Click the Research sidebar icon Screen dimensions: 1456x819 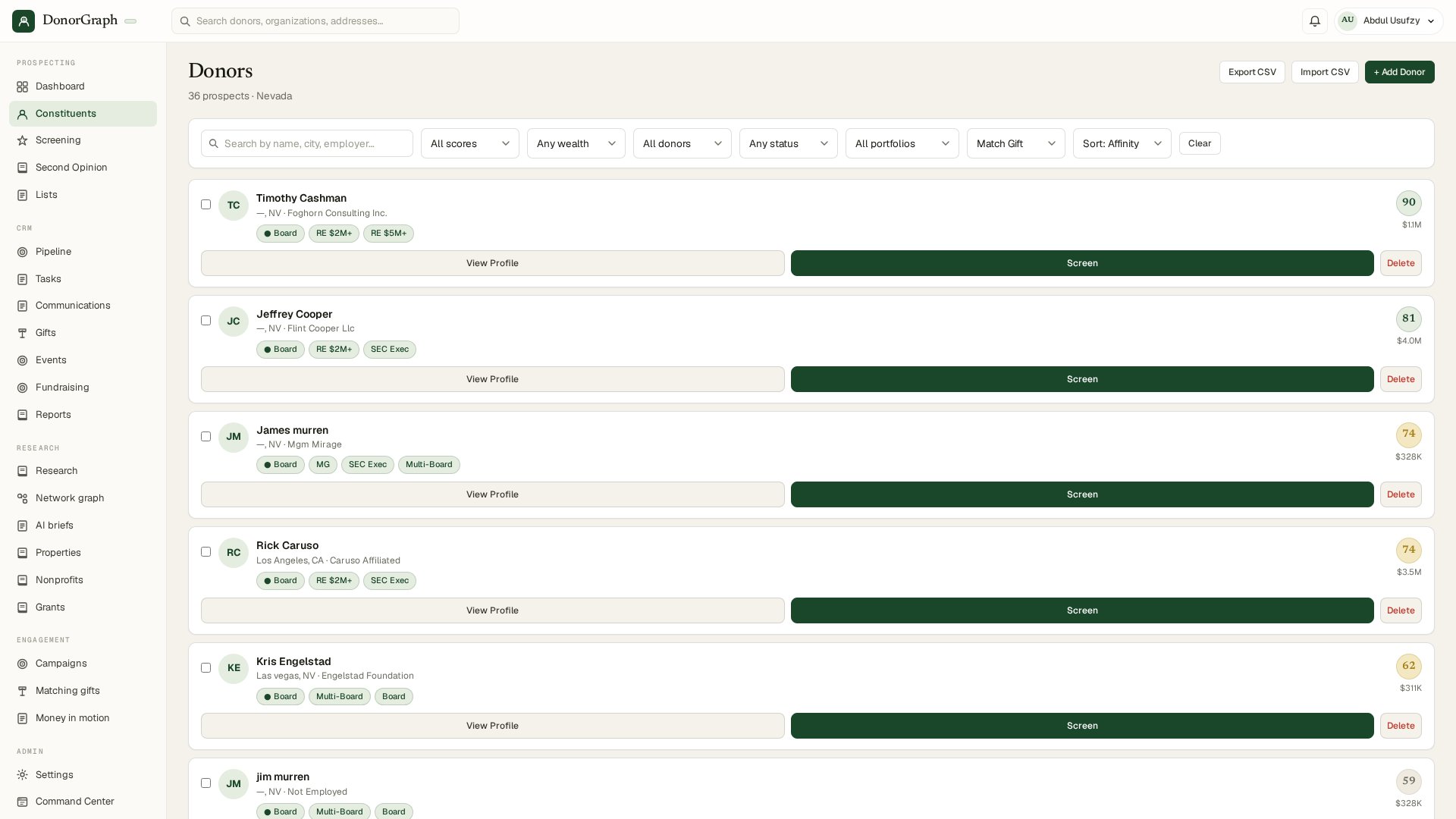tap(23, 471)
